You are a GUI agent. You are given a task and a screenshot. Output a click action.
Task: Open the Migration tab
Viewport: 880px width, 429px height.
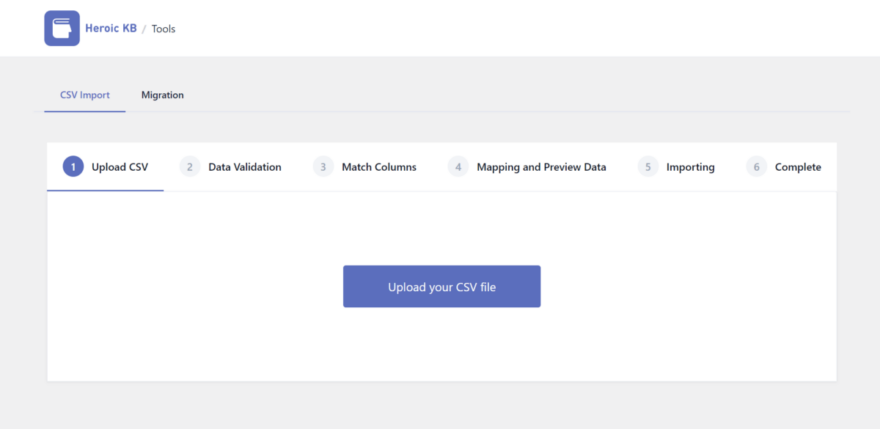162,95
